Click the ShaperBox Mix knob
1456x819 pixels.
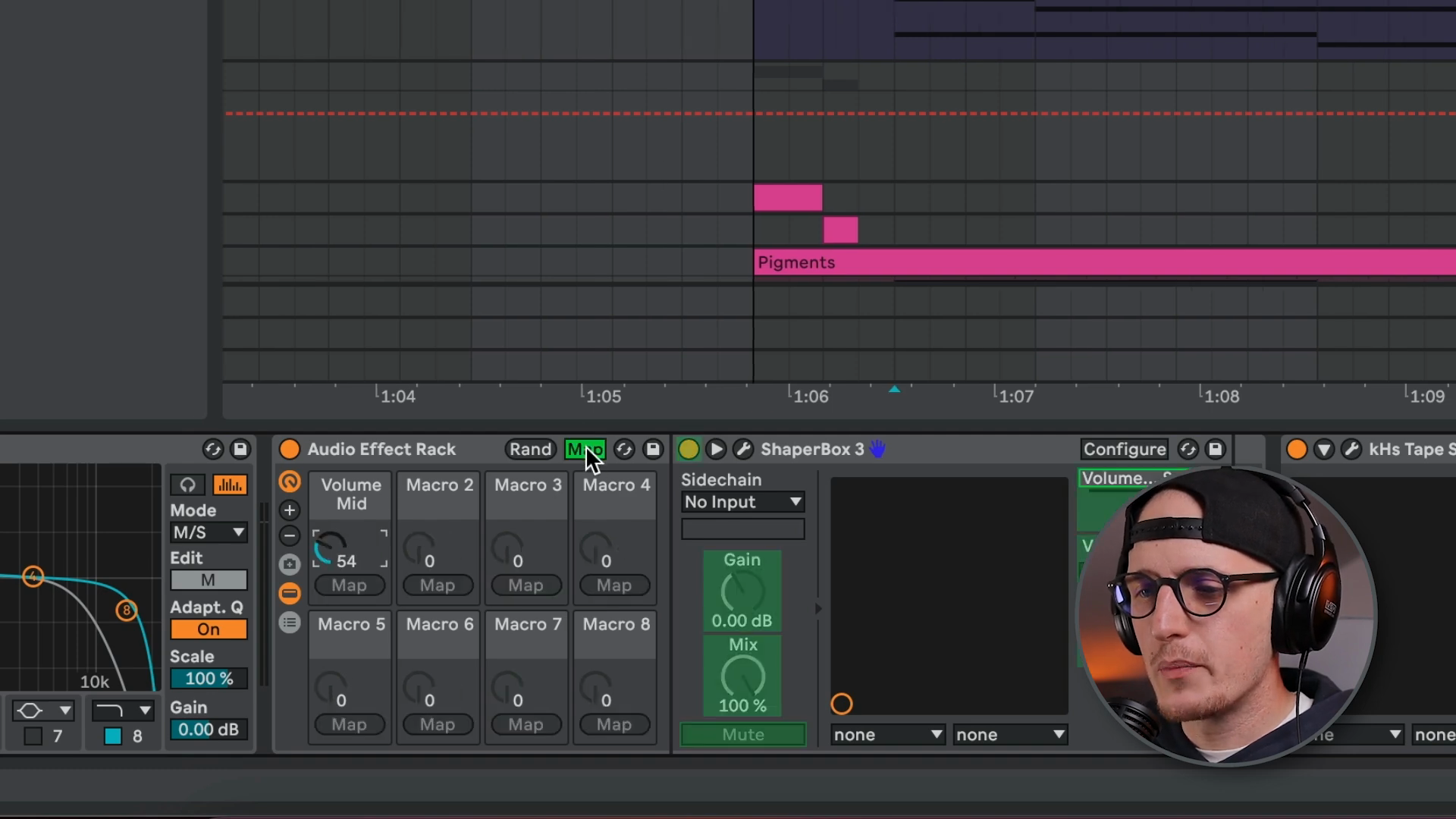(742, 675)
